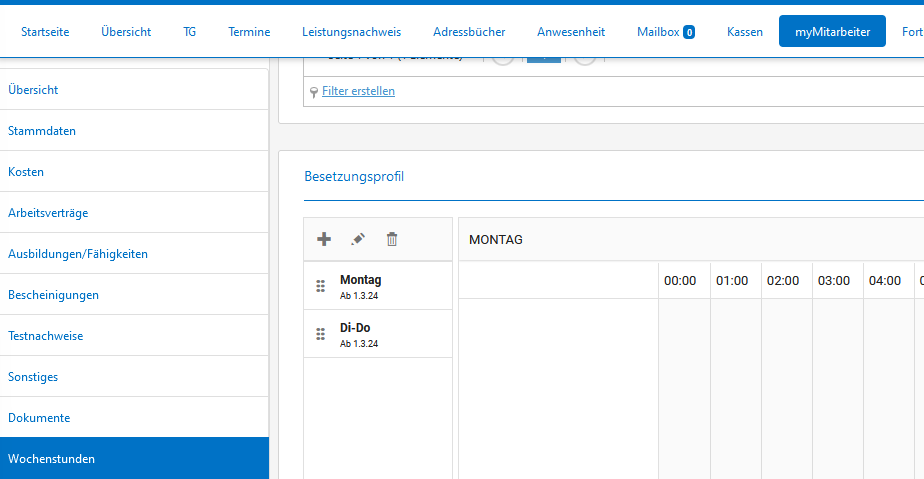Open Stammdaten in the sidebar
924x479 pixels.
point(42,131)
